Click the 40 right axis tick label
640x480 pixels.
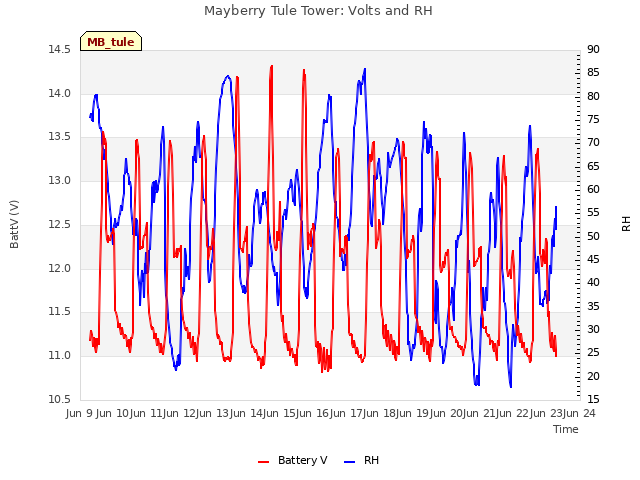pos(593,282)
